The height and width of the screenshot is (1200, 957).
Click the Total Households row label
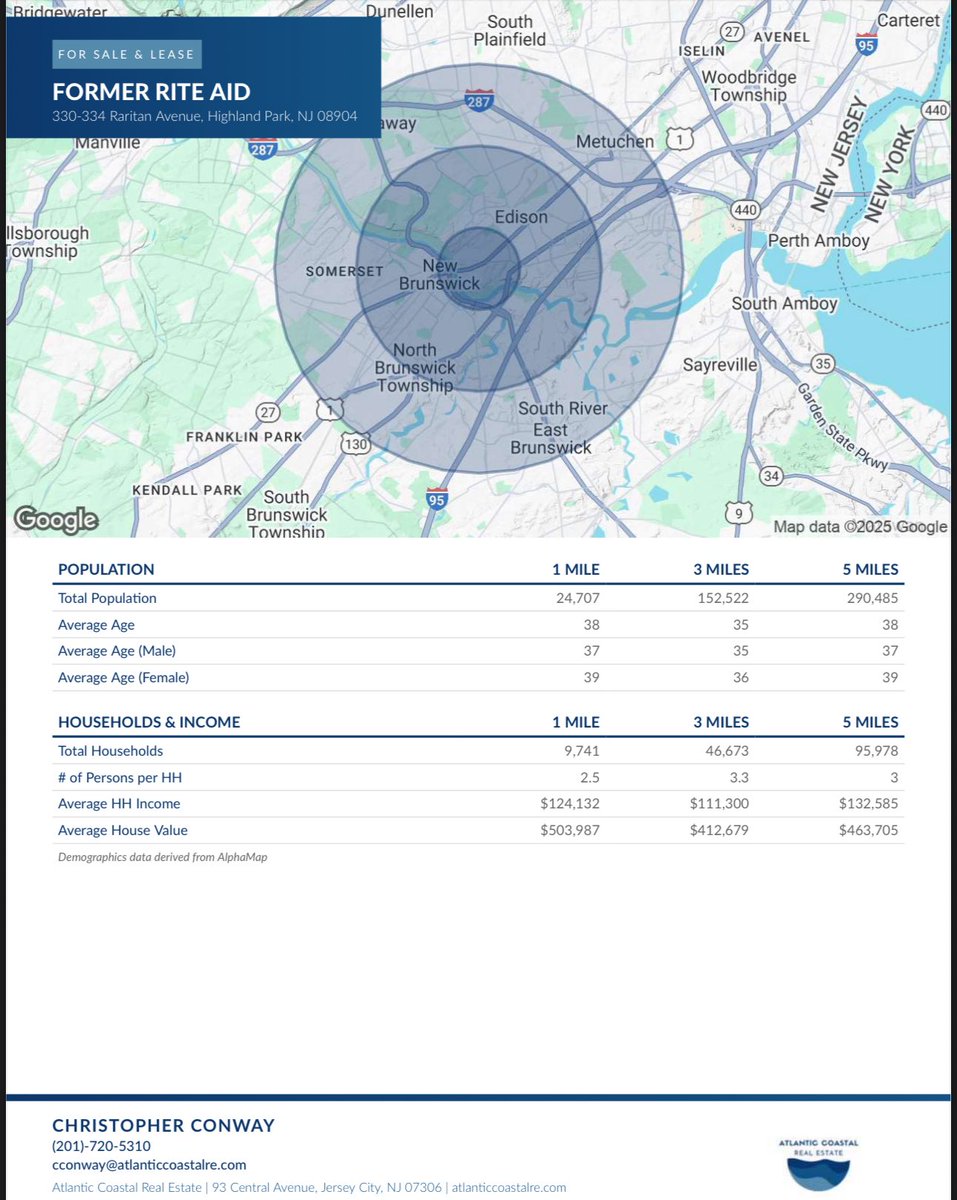tap(110, 751)
